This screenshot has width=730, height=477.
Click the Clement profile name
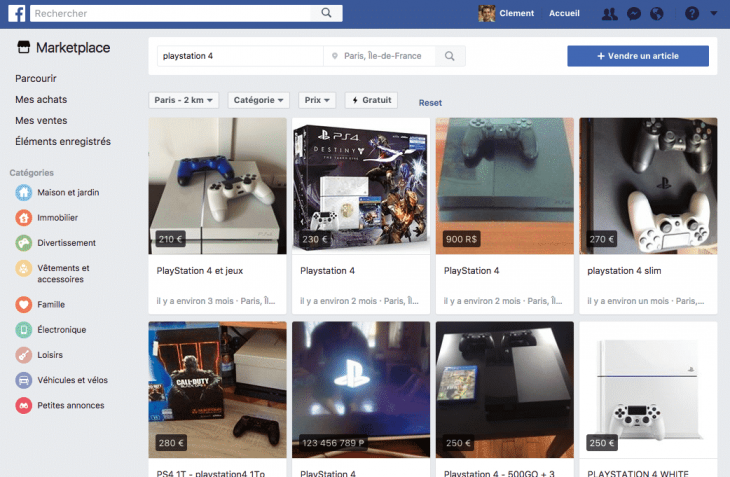(516, 13)
